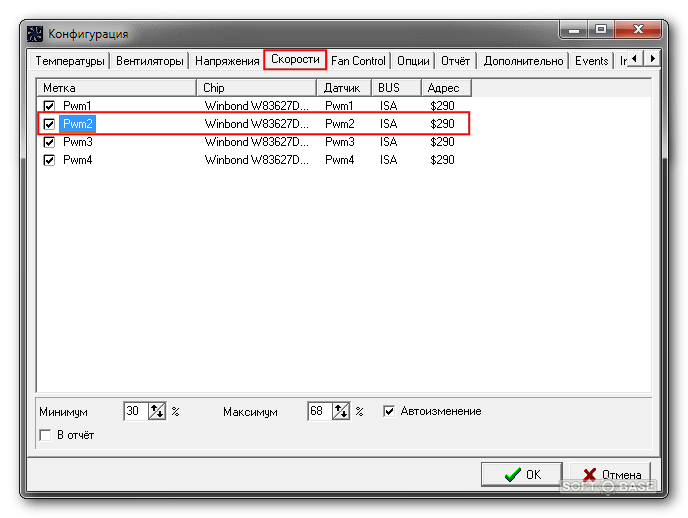The height and width of the screenshot is (518, 688).
Task: Switch to the Fan Control tab
Action: tap(358, 61)
